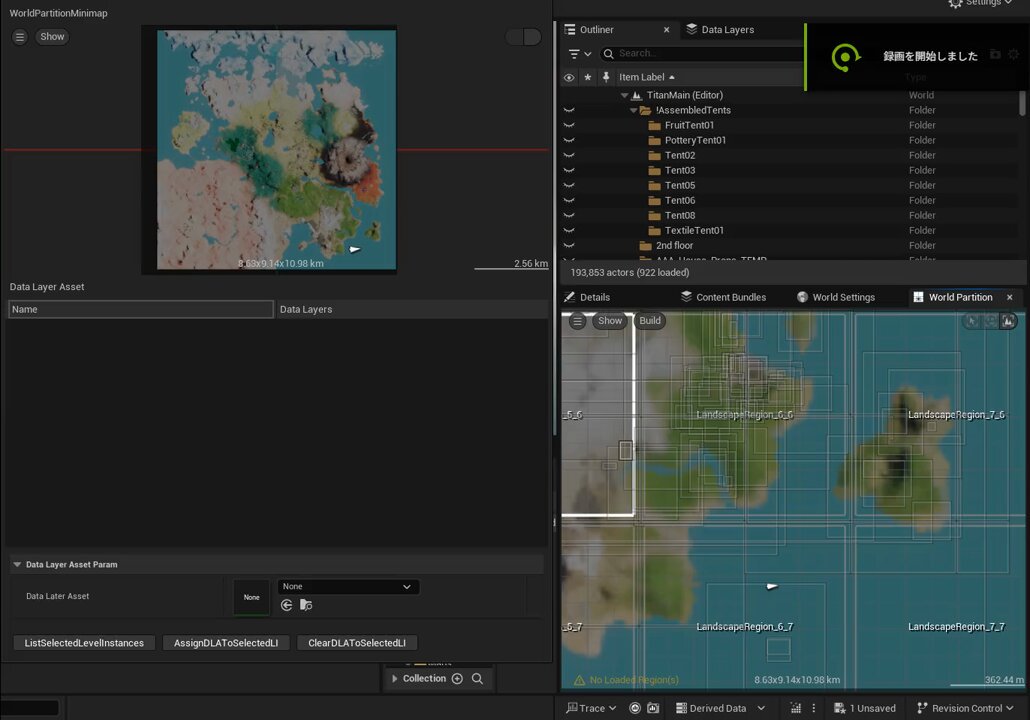1030x720 pixels.
Task: Collapse the !AssembledTents folder
Action: [x=633, y=110]
